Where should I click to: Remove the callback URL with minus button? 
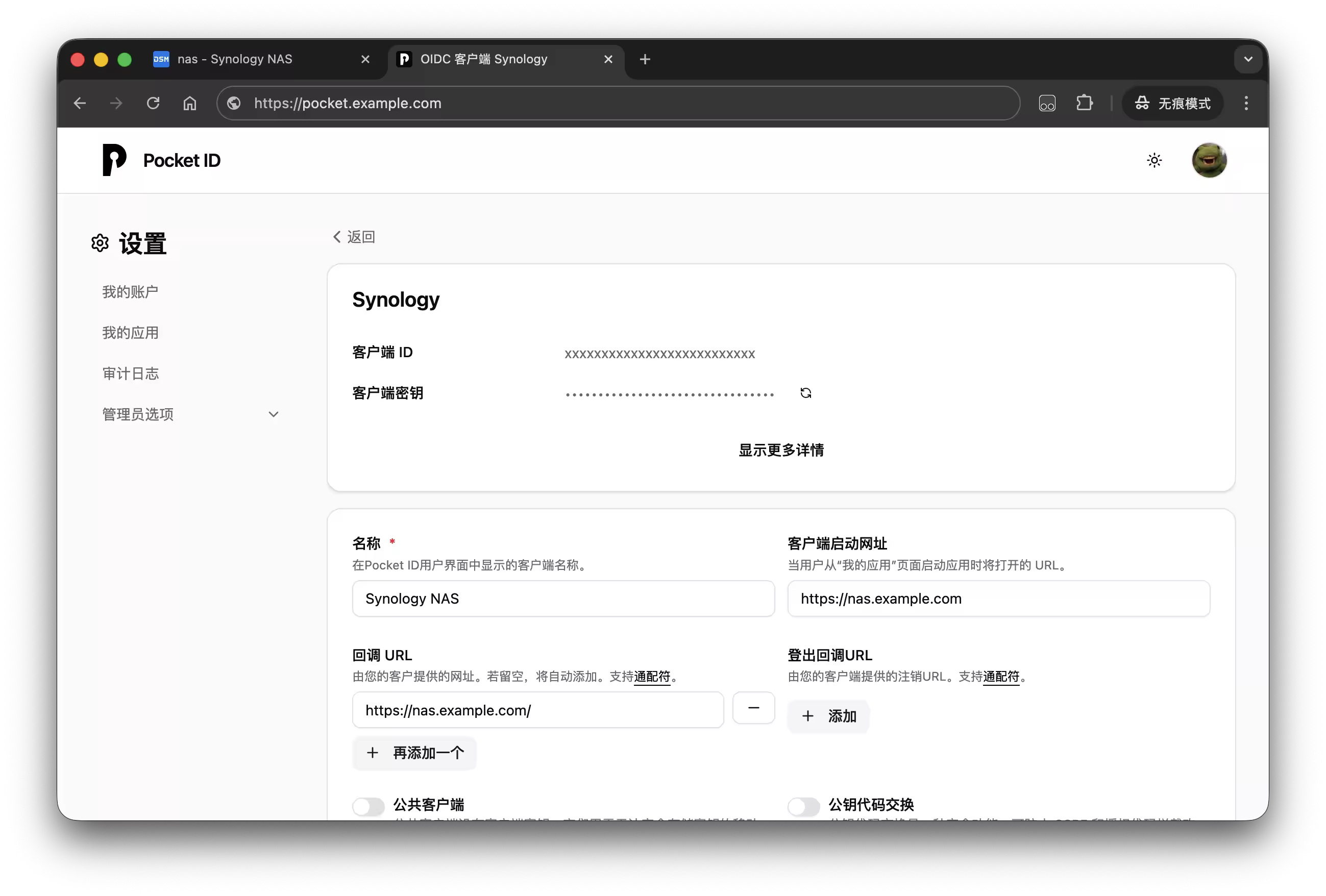754,708
